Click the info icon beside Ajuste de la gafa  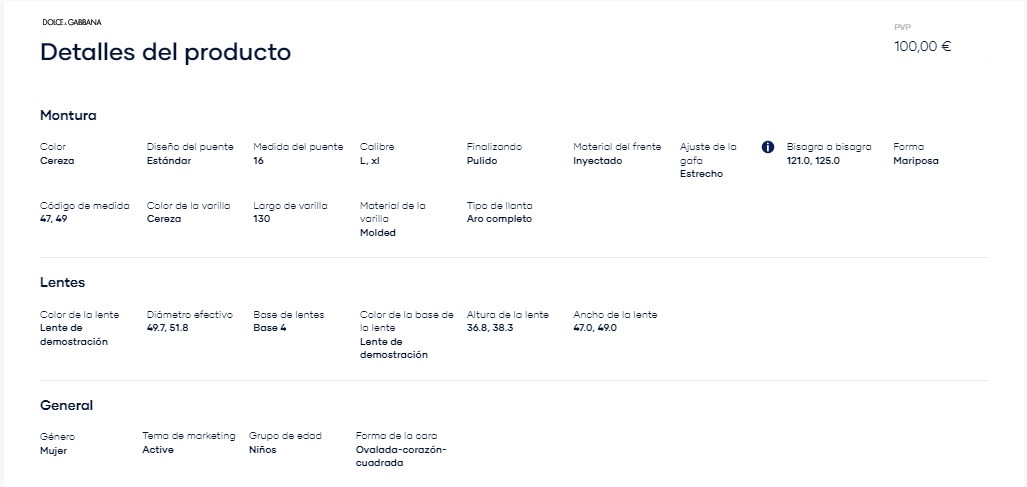[768, 147]
